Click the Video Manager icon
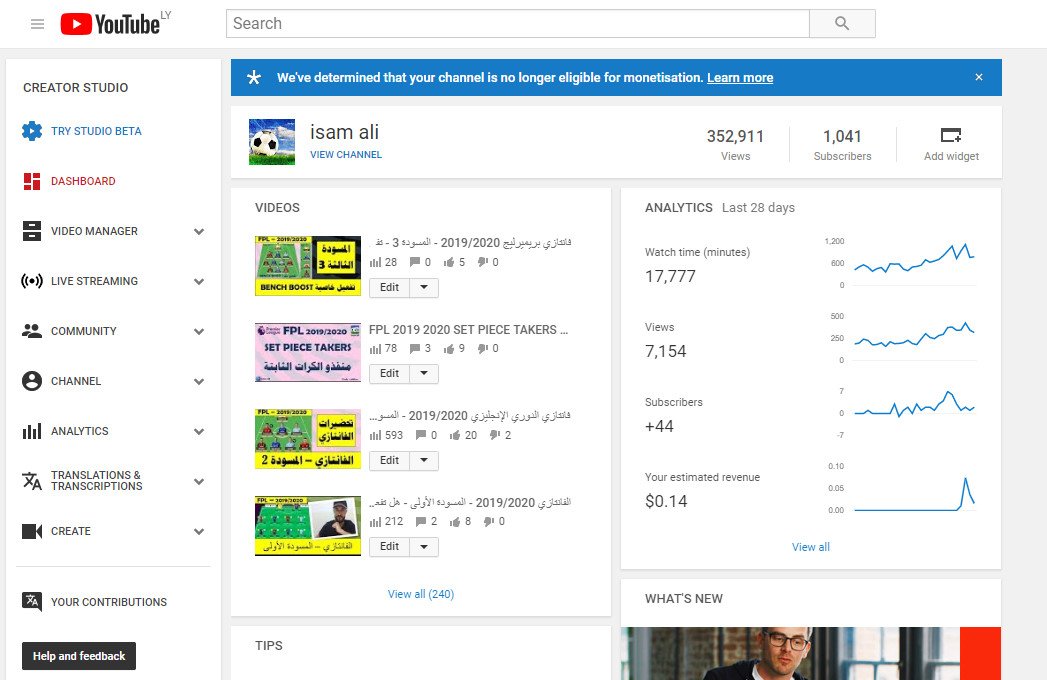Screen dimensions: 1047x680 [31, 231]
